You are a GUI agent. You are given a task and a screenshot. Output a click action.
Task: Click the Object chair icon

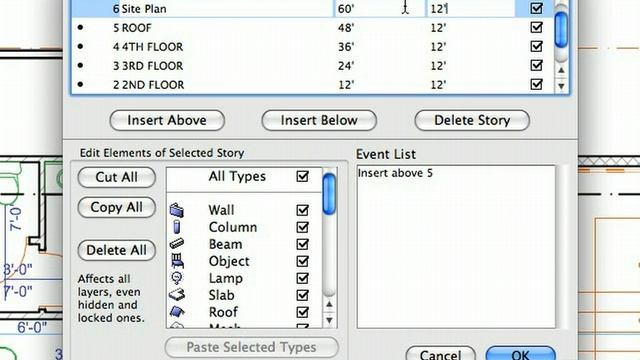[177, 261]
